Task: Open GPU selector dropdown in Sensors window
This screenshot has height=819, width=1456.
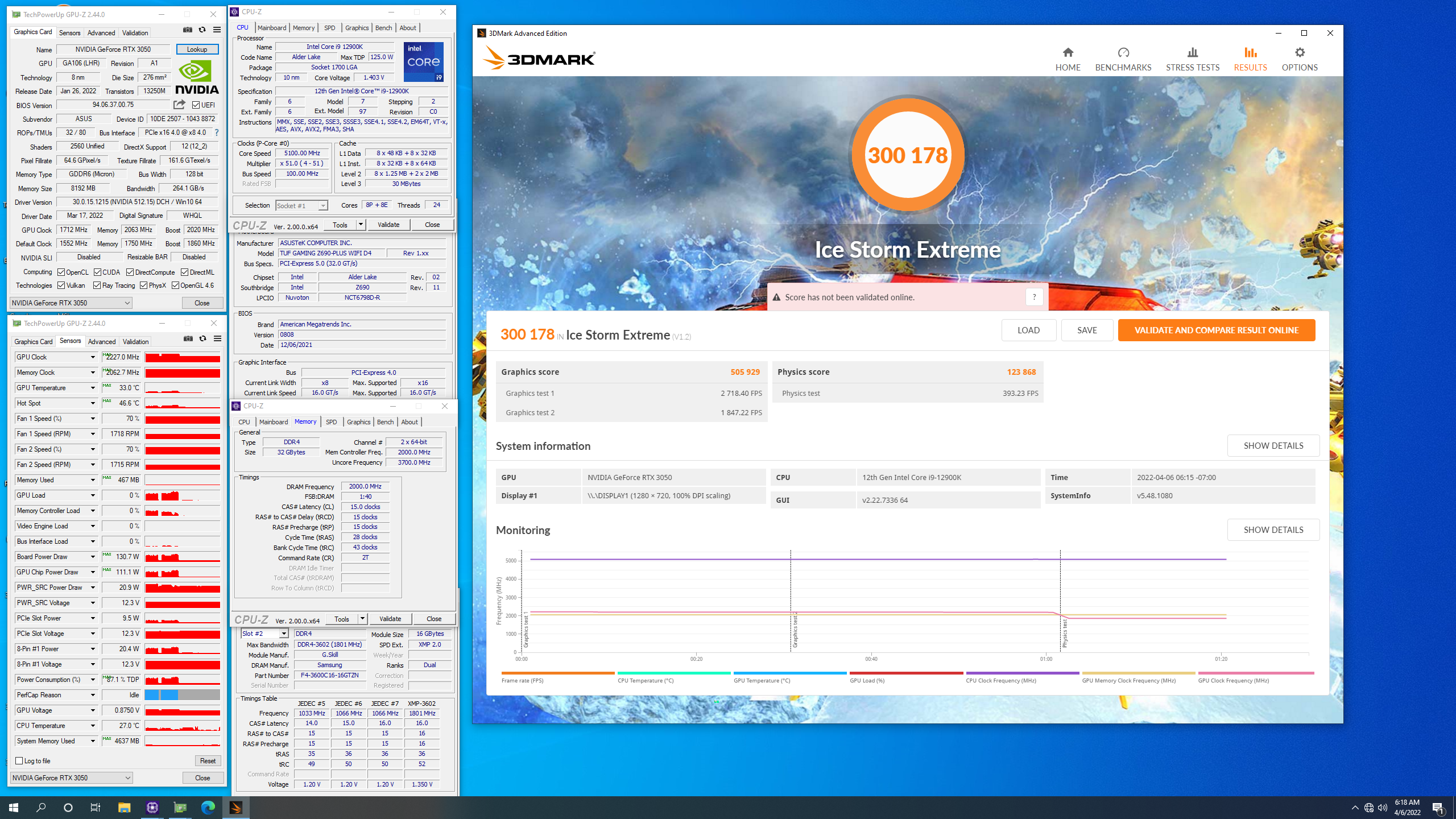Action: pyautogui.click(x=72, y=777)
